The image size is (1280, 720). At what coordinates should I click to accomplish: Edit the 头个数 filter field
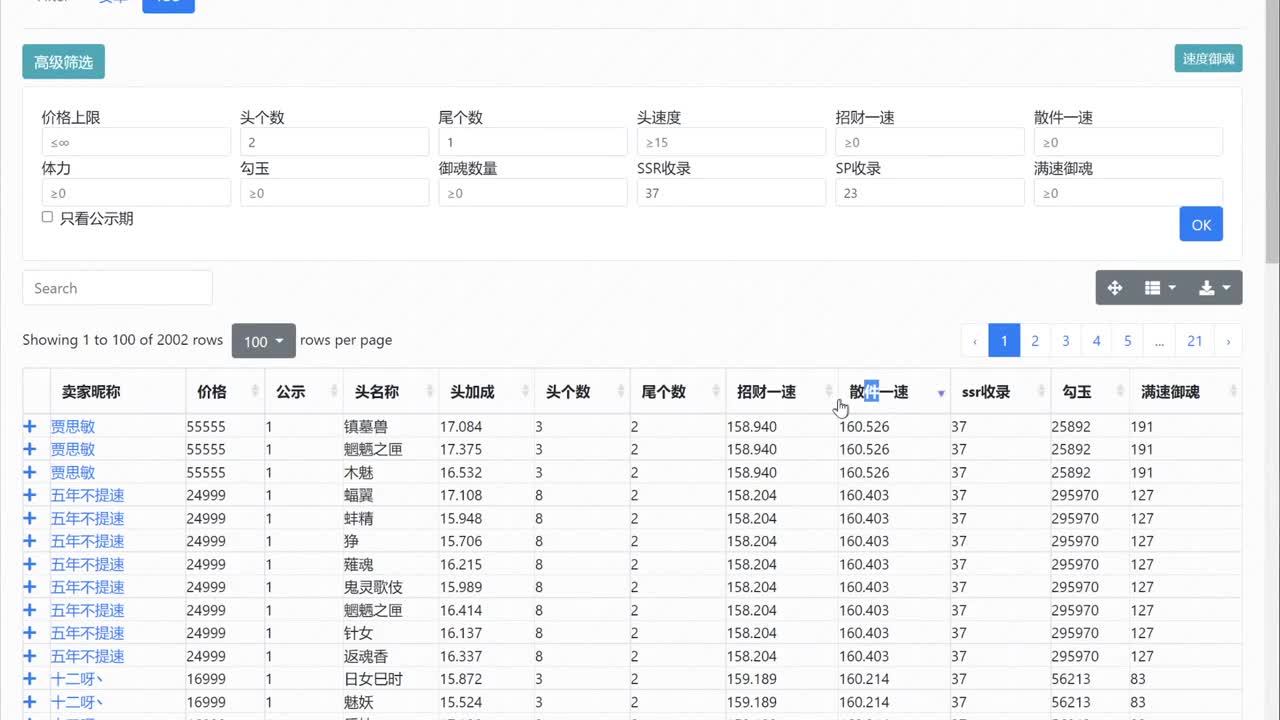(334, 142)
